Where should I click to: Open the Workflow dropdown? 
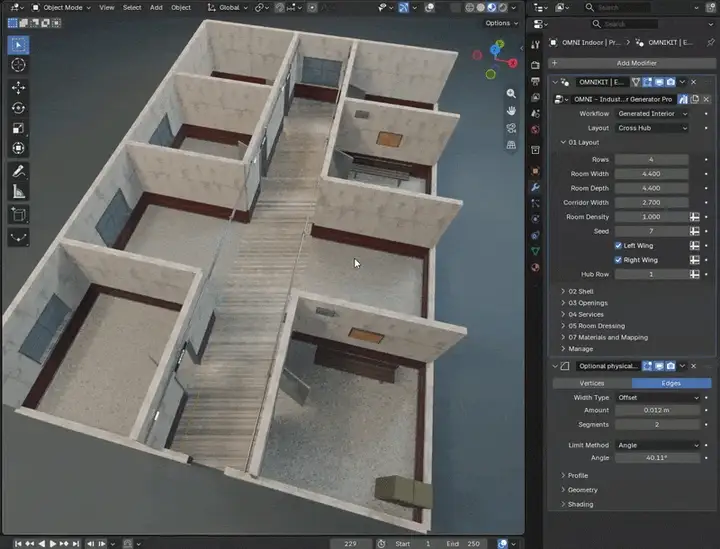point(652,113)
